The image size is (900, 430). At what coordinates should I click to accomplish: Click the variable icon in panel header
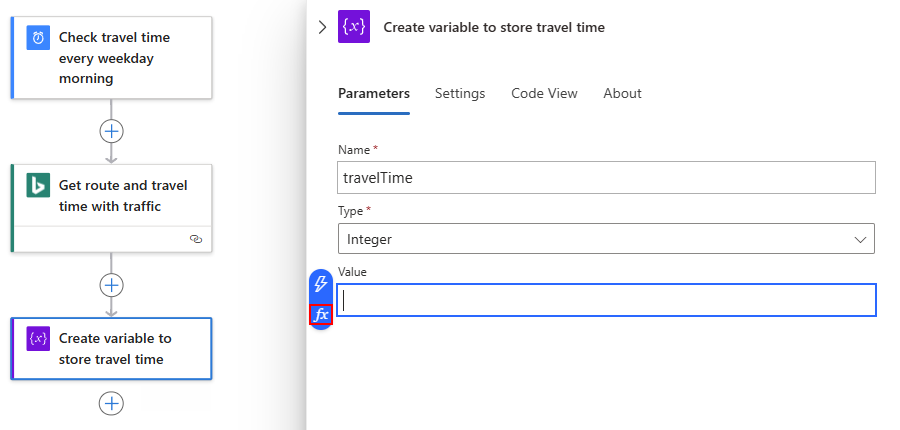click(354, 28)
